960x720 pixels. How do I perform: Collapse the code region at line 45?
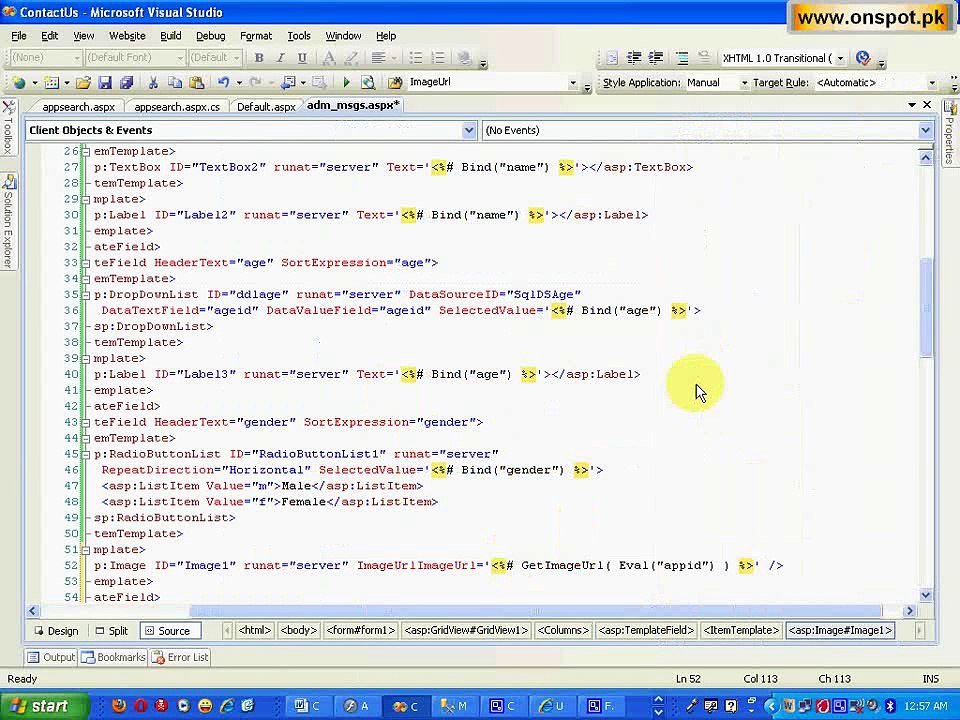click(86, 454)
